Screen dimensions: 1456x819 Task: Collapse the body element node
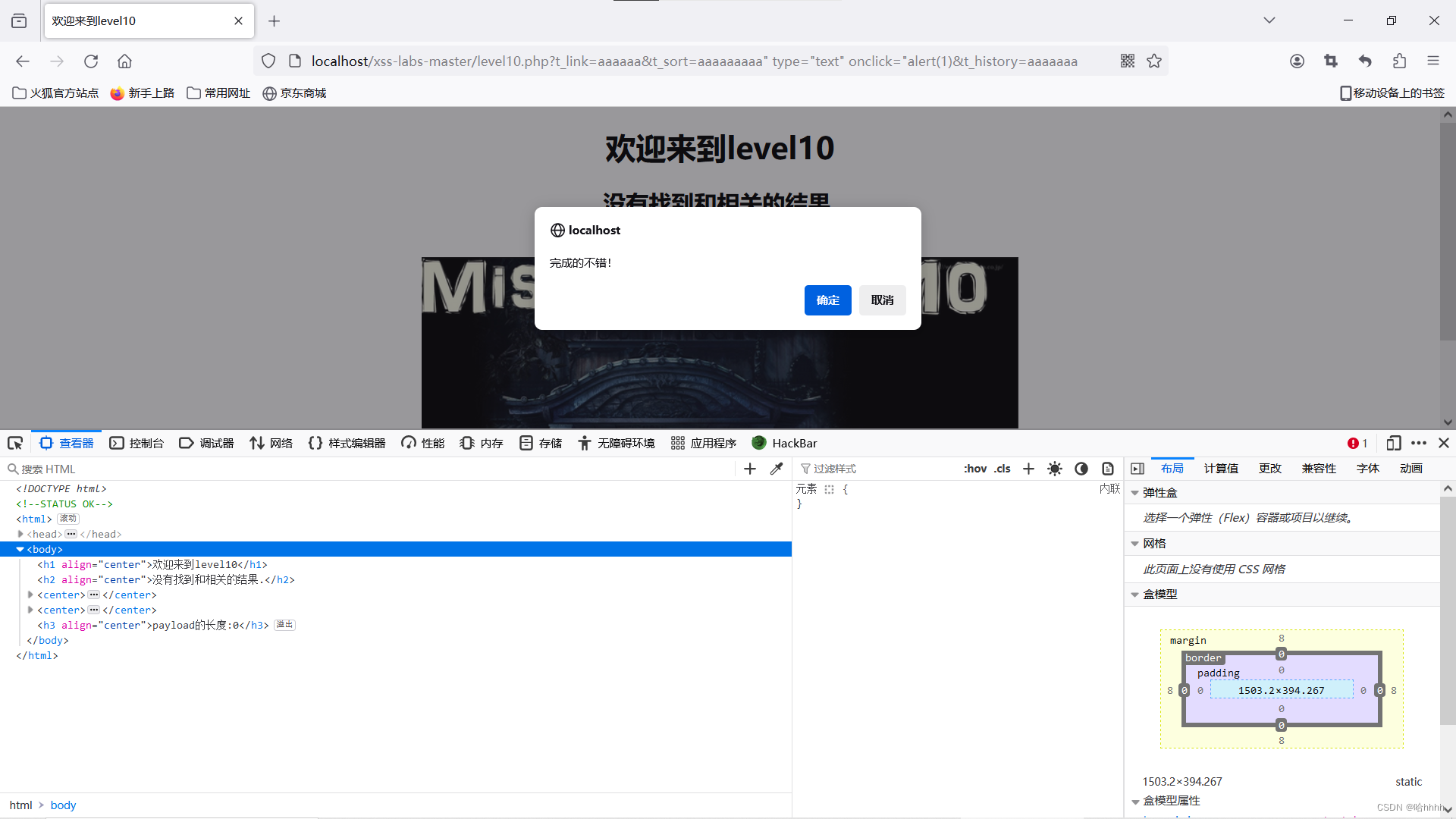[20, 549]
